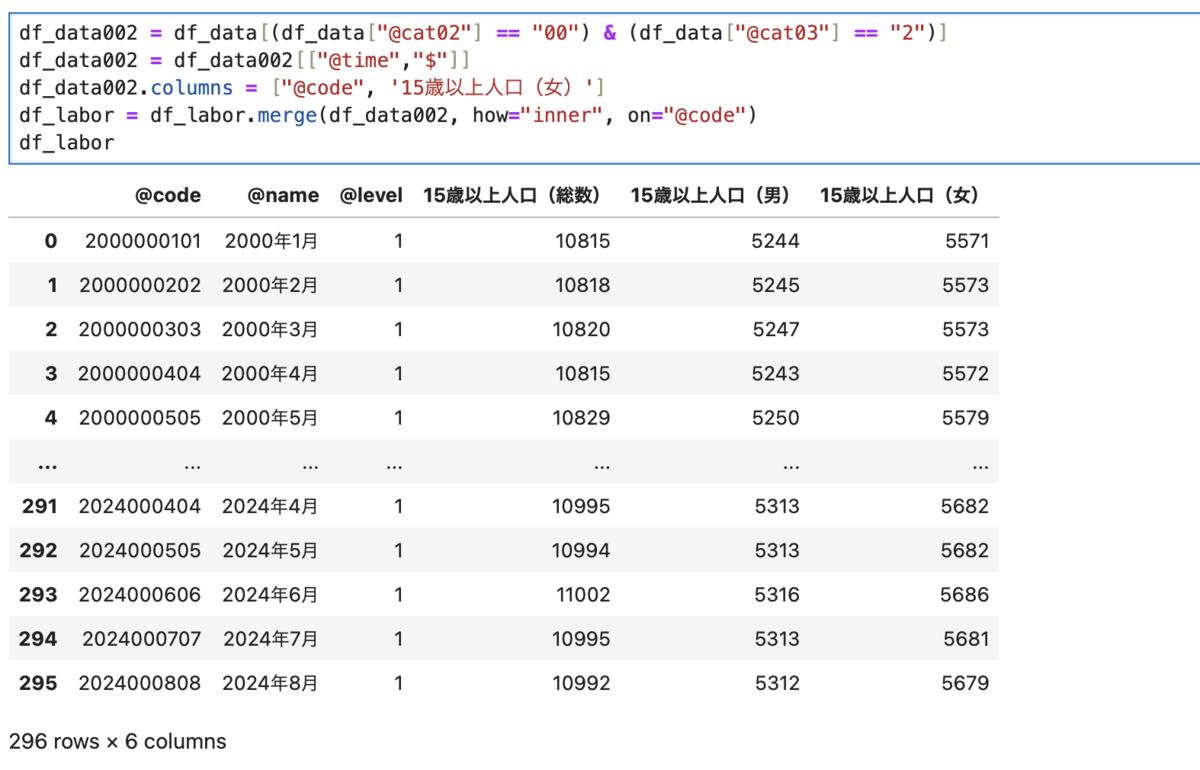Select cell '2024年7月'

click(x=272, y=638)
